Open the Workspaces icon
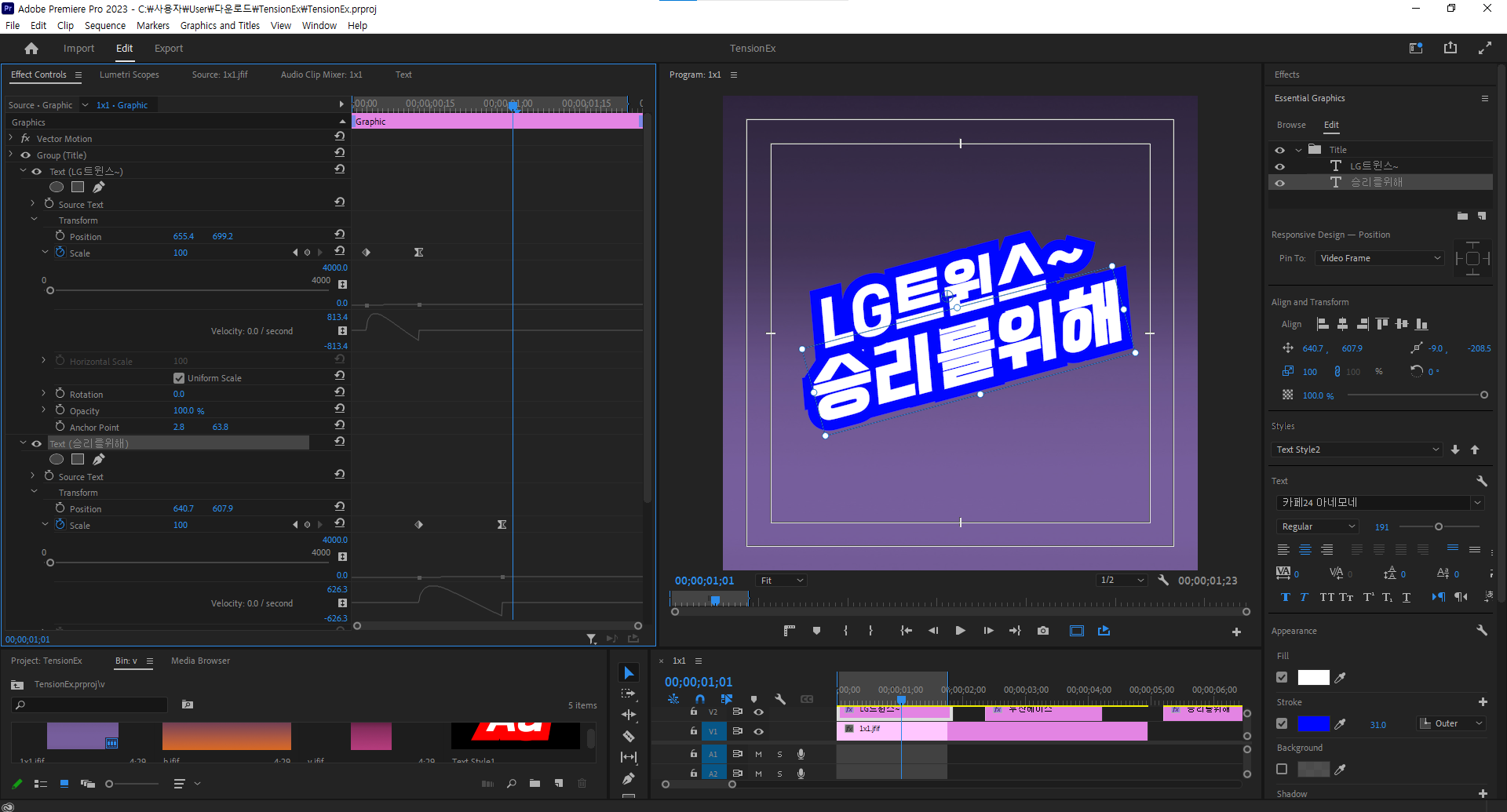 [x=1416, y=48]
